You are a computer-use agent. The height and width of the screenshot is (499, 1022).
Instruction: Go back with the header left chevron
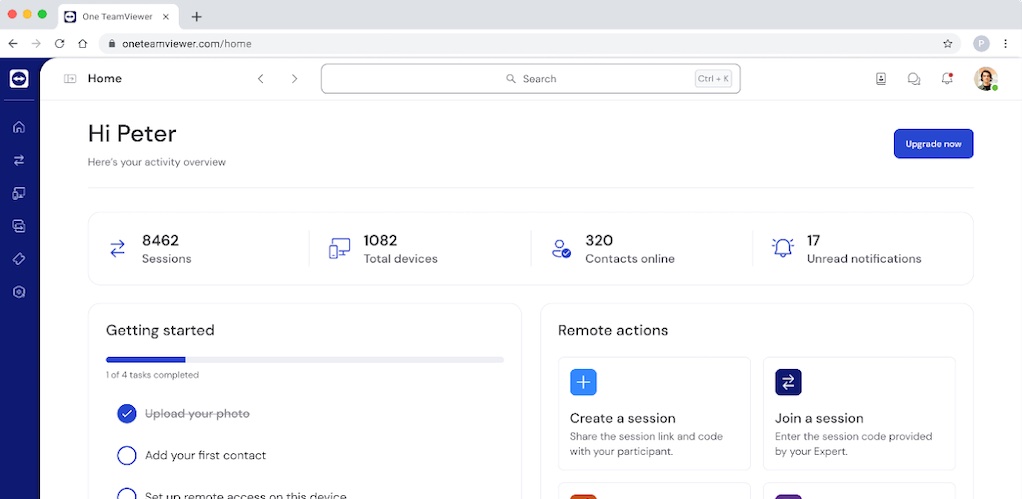[261, 79]
